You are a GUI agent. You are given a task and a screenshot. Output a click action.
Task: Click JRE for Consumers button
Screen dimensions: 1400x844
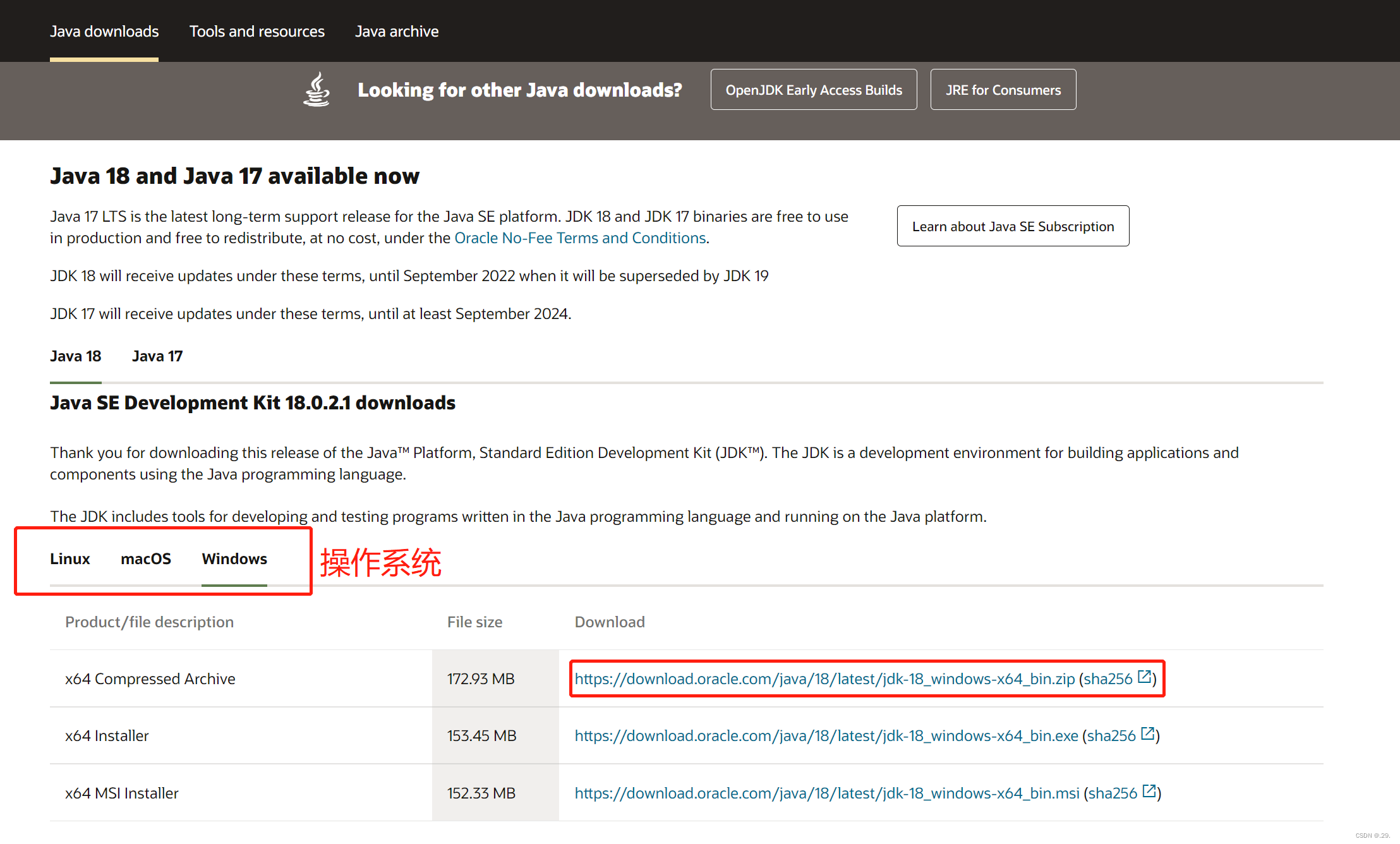click(x=1003, y=90)
